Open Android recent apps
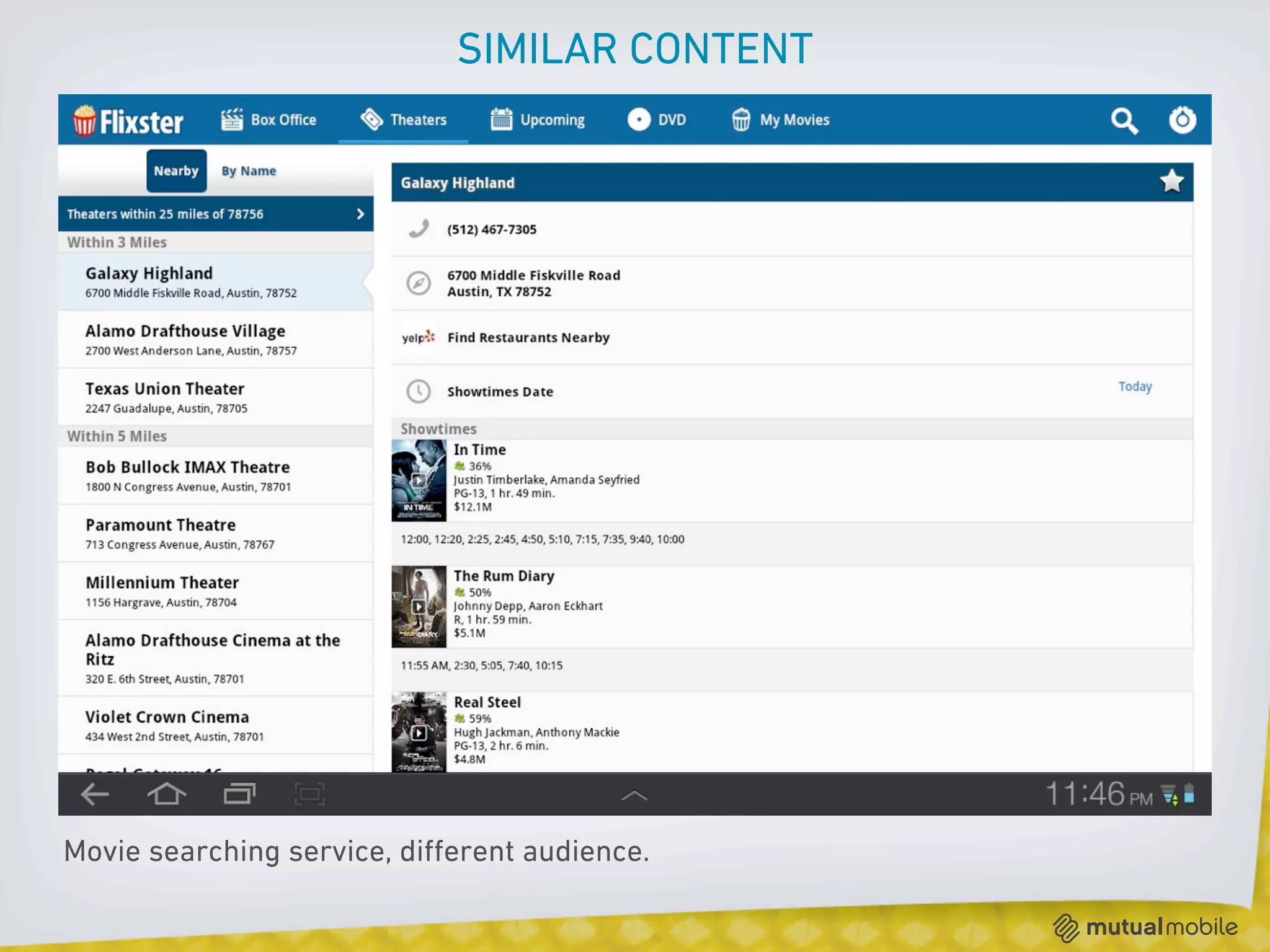The height and width of the screenshot is (952, 1270). click(x=239, y=794)
